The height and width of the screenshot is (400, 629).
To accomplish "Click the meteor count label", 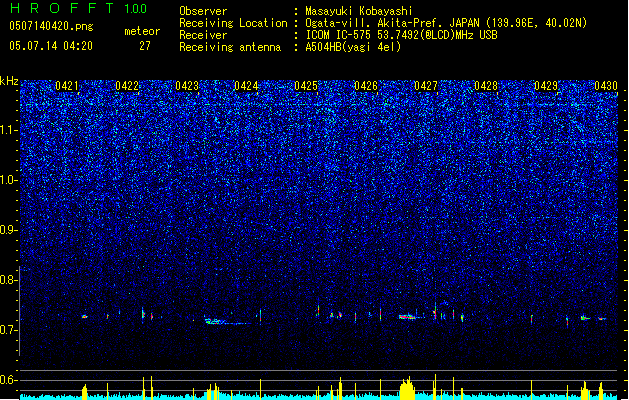I will click(x=142, y=31).
